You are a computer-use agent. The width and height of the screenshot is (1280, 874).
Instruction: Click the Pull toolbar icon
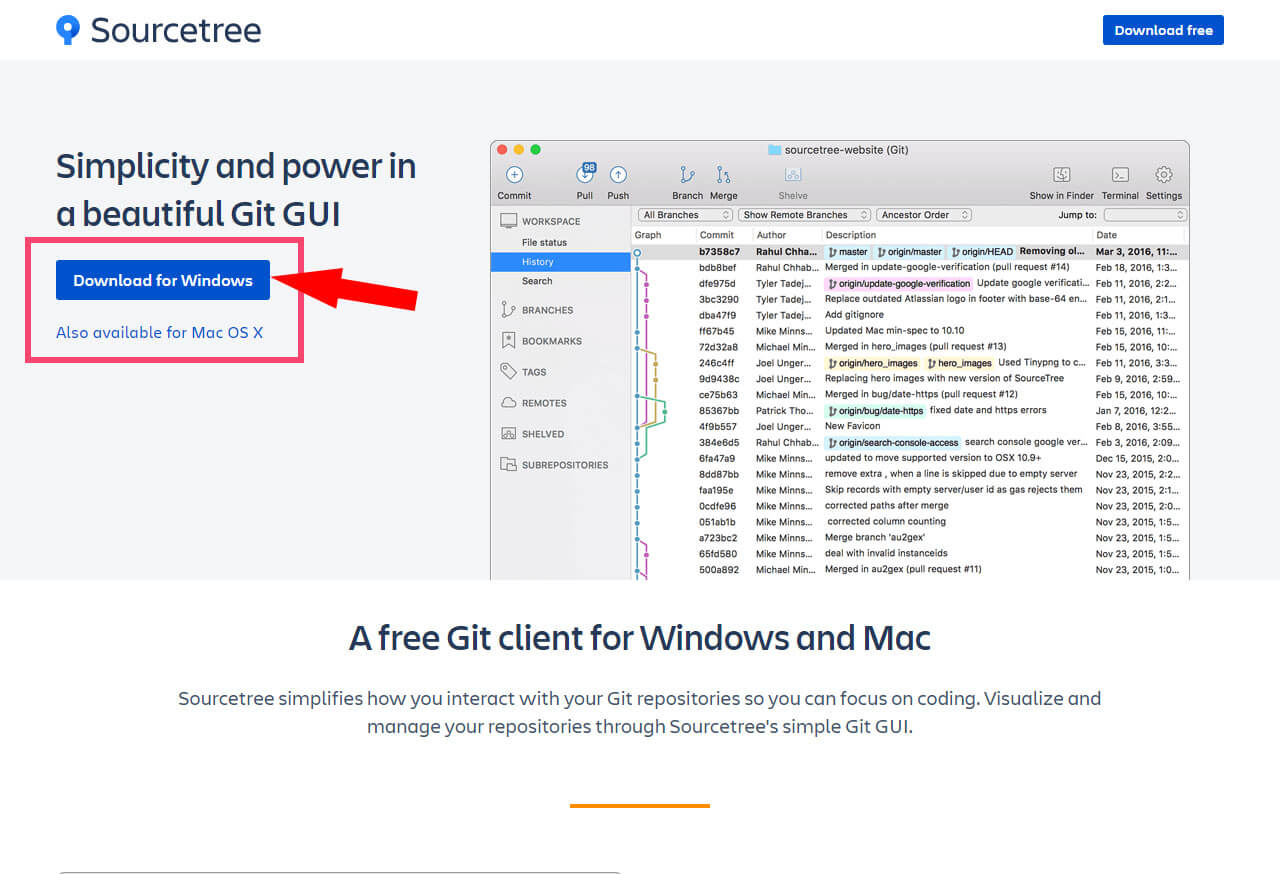coord(584,174)
